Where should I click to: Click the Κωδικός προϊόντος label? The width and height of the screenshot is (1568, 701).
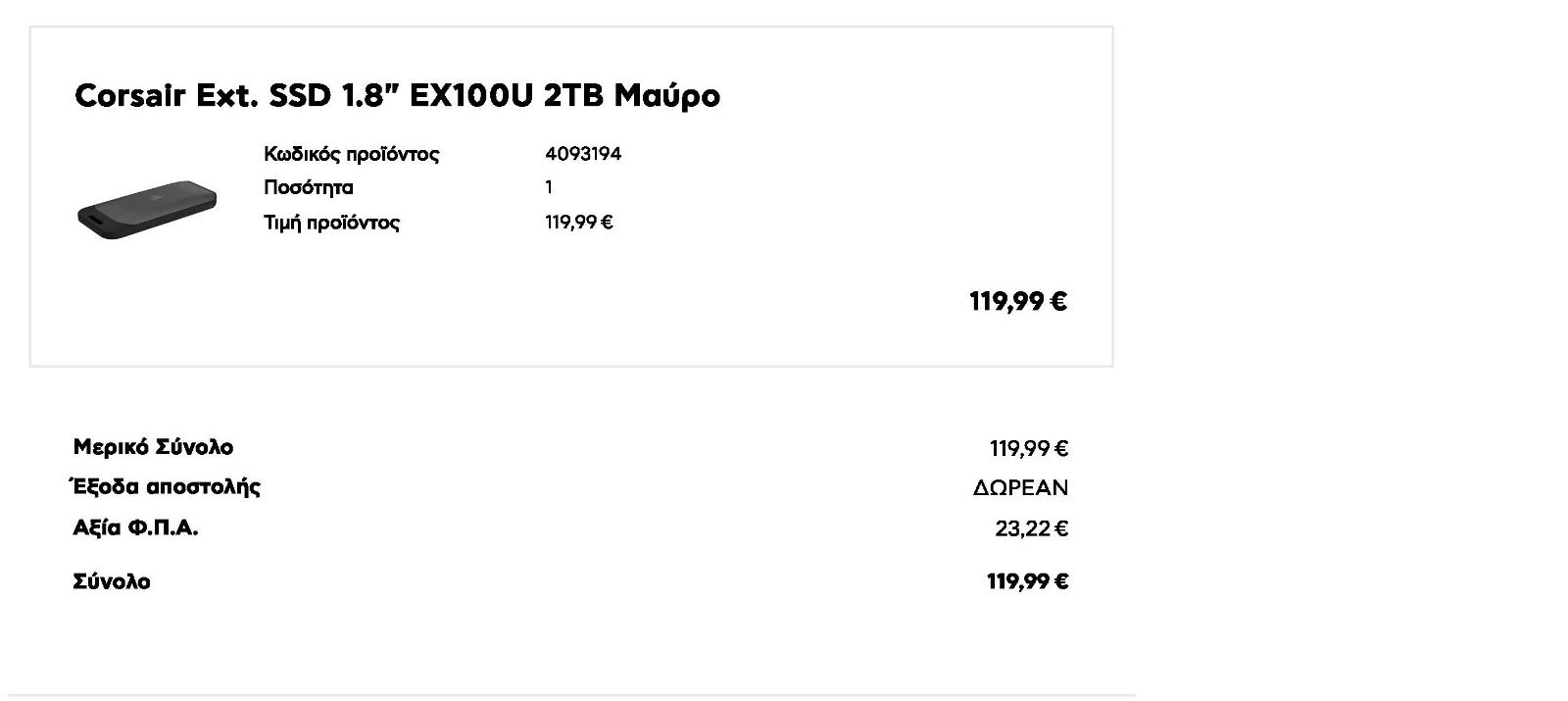coord(351,154)
